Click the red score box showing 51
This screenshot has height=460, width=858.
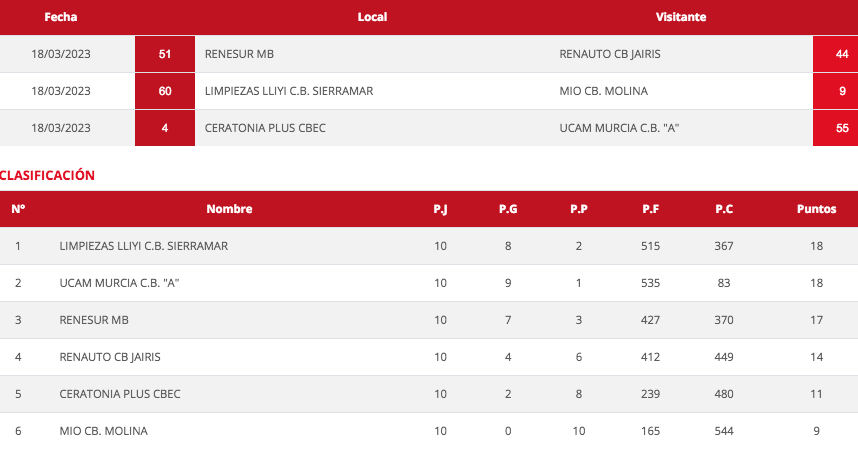pyautogui.click(x=165, y=54)
